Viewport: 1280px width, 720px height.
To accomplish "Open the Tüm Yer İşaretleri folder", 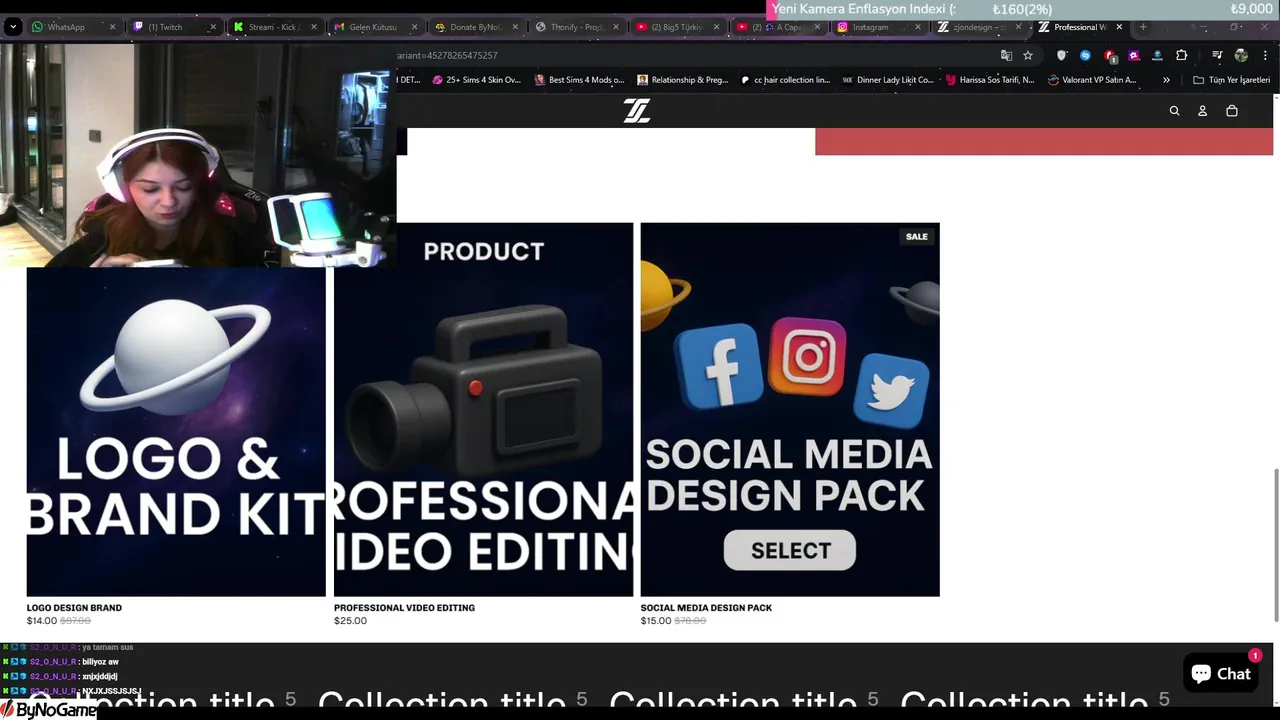I will click(1231, 80).
